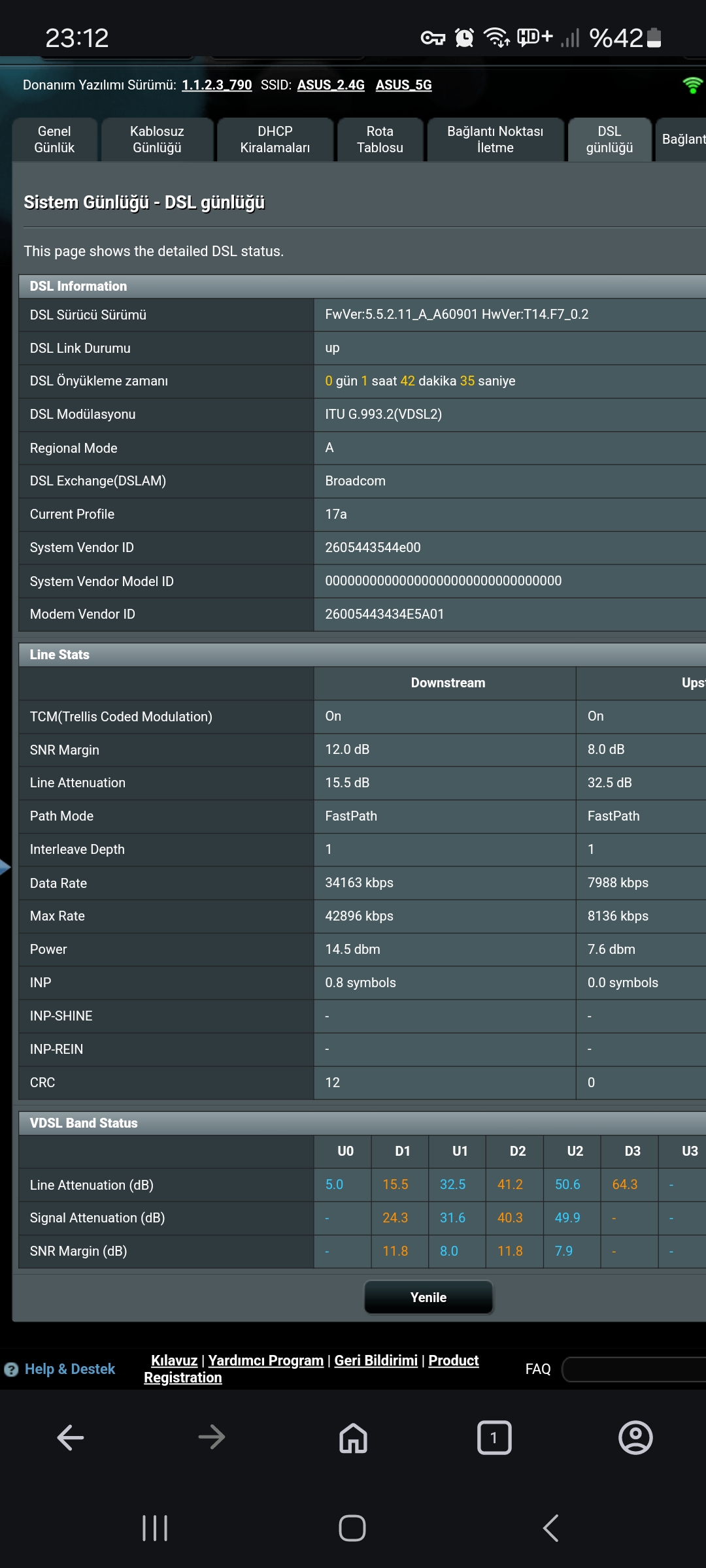This screenshot has width=706, height=1568.
Task: Select downstream Power 14.5 dbm
Action: pos(352,949)
